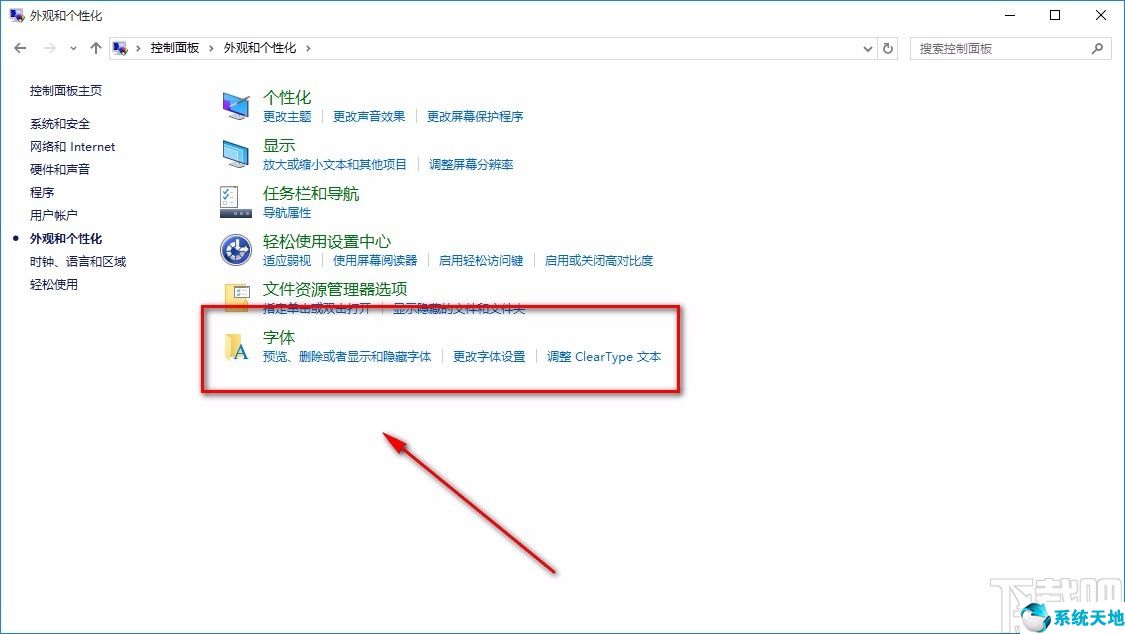This screenshot has height=634, width=1125.
Task: Open the 调整 ClearType 文本 link
Action: click(x=604, y=356)
